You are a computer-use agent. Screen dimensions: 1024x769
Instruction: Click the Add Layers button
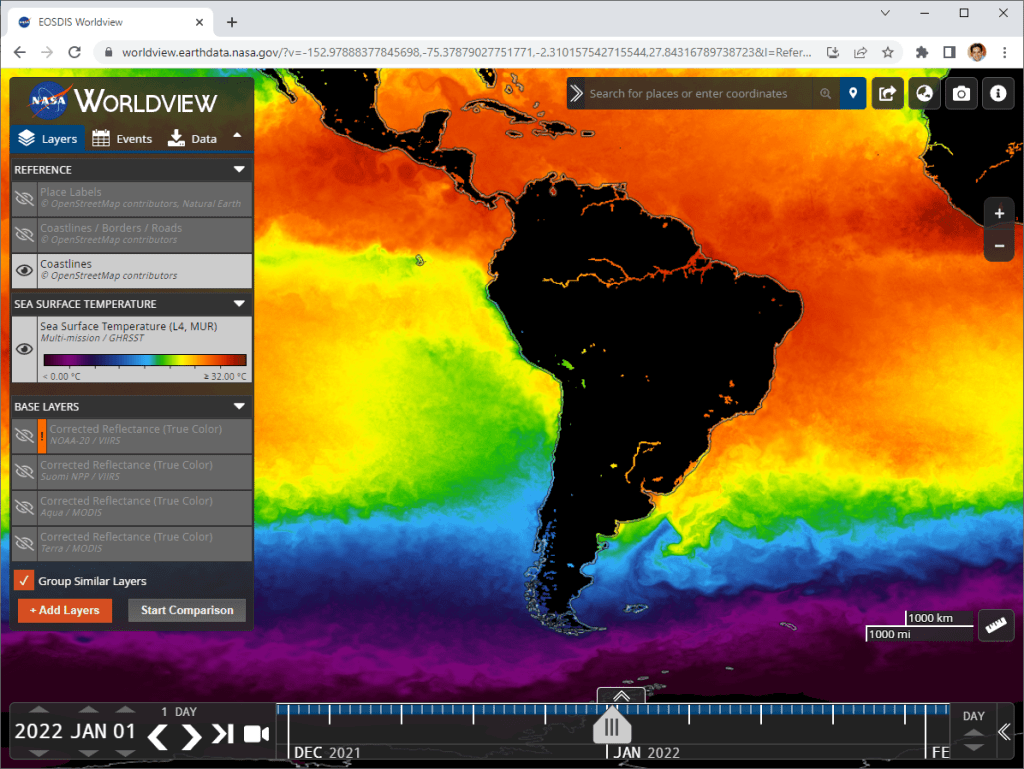click(65, 610)
